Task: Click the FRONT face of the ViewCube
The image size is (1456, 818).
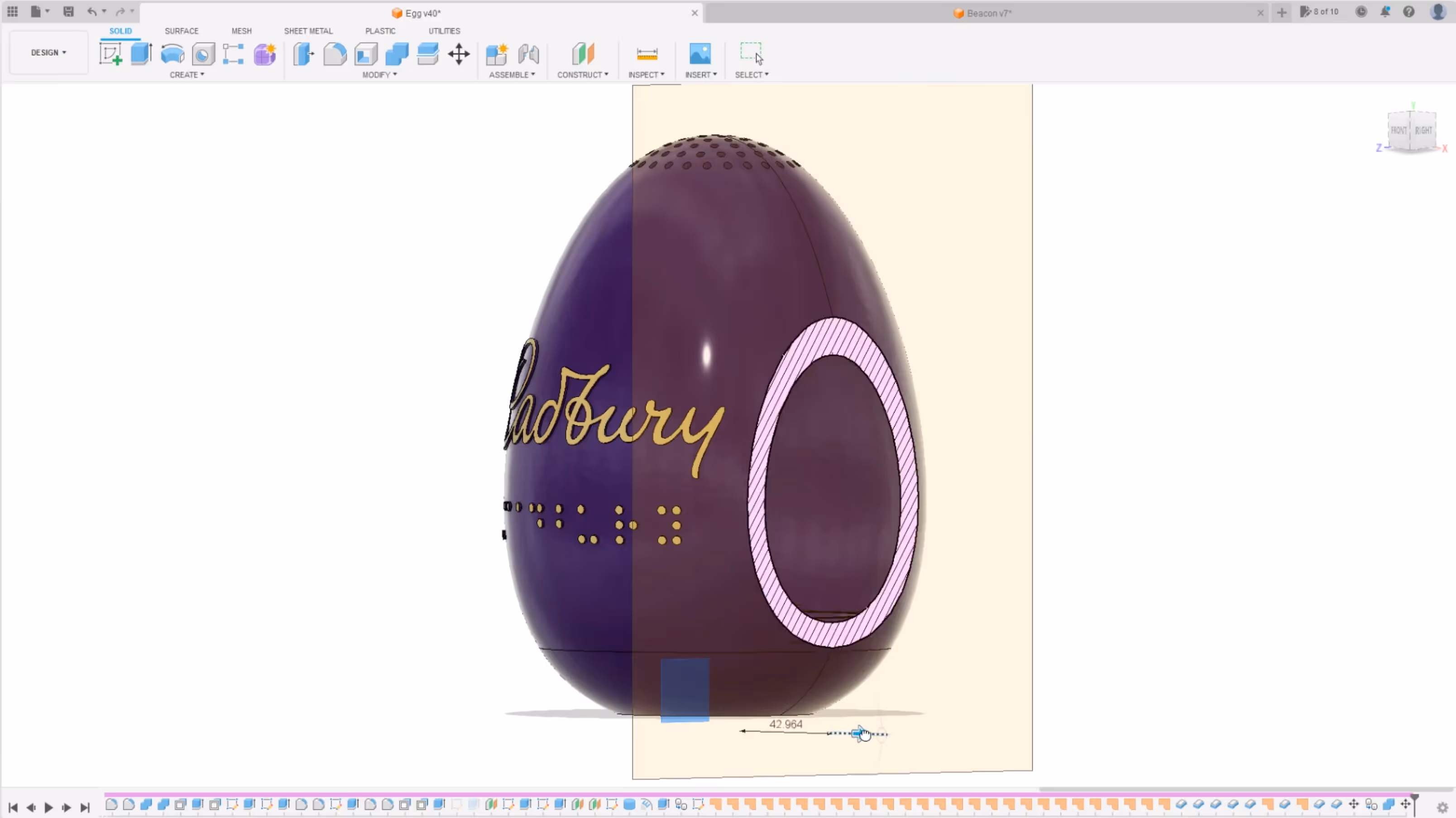Action: 1399,130
